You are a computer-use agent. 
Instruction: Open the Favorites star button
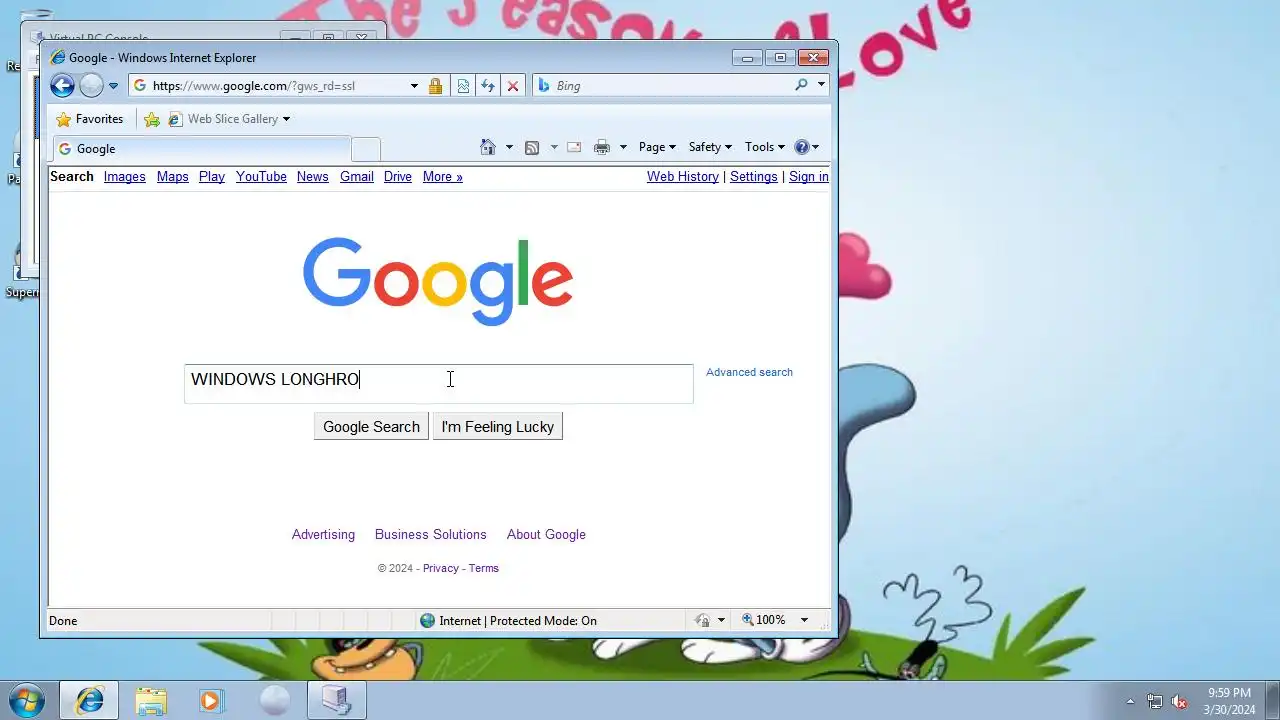(90, 119)
